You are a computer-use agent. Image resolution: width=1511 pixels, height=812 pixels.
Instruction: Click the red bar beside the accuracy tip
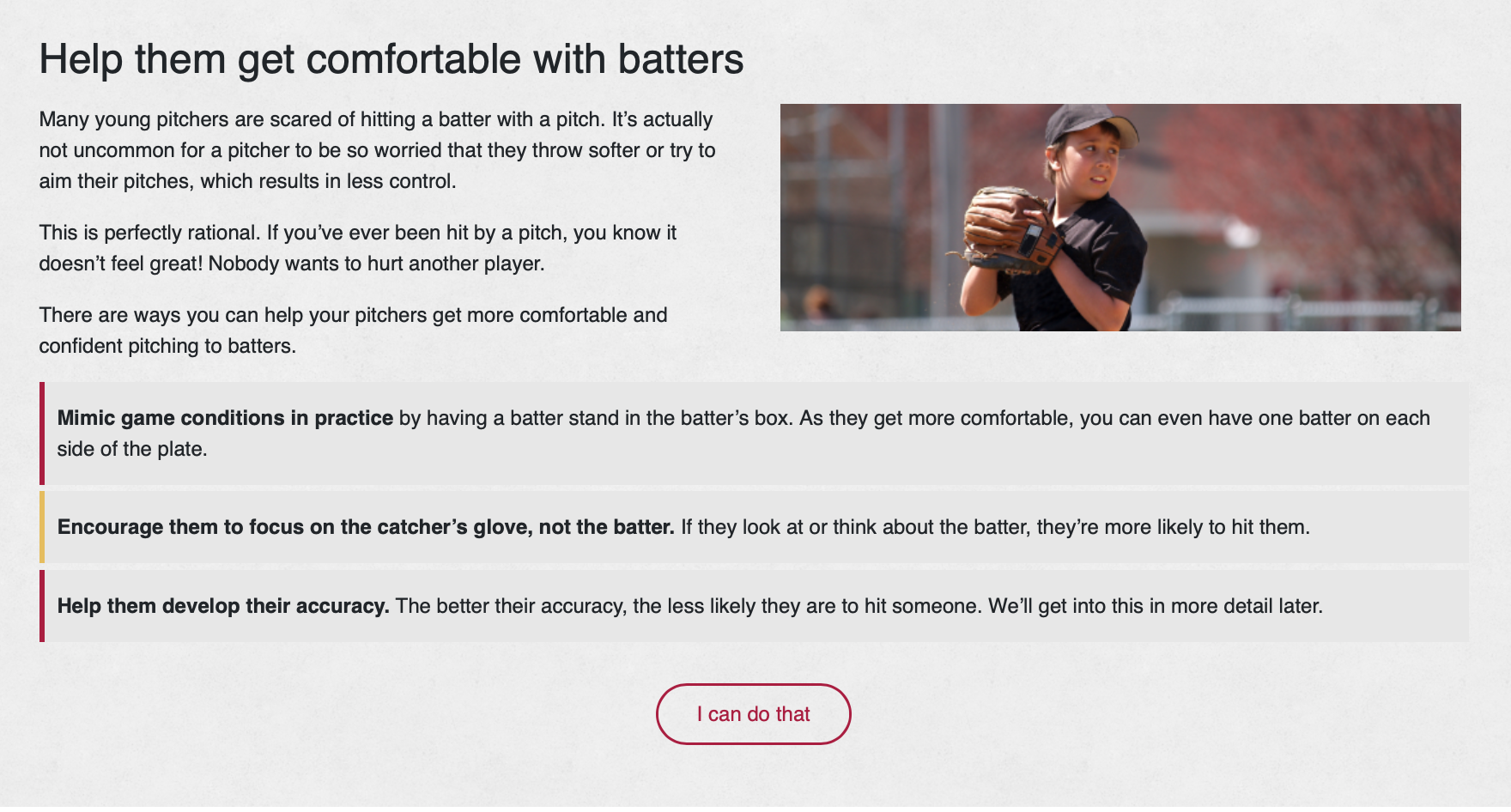(41, 606)
